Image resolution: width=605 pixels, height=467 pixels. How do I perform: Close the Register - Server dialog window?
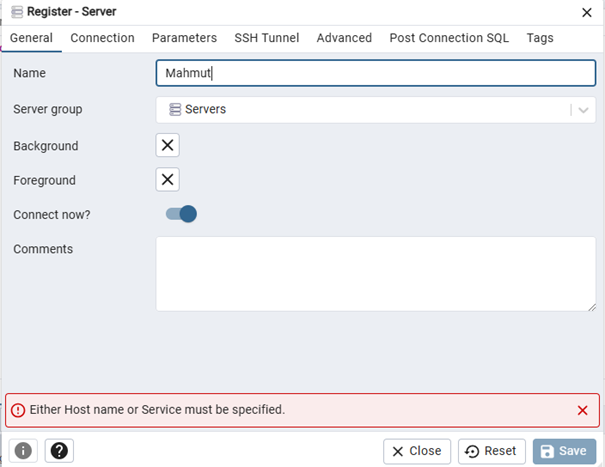tap(586, 12)
